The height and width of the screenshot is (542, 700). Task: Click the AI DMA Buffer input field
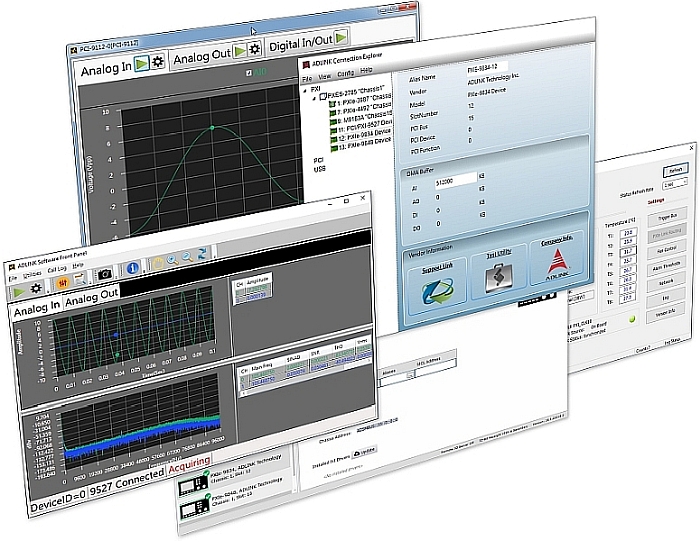pos(457,181)
